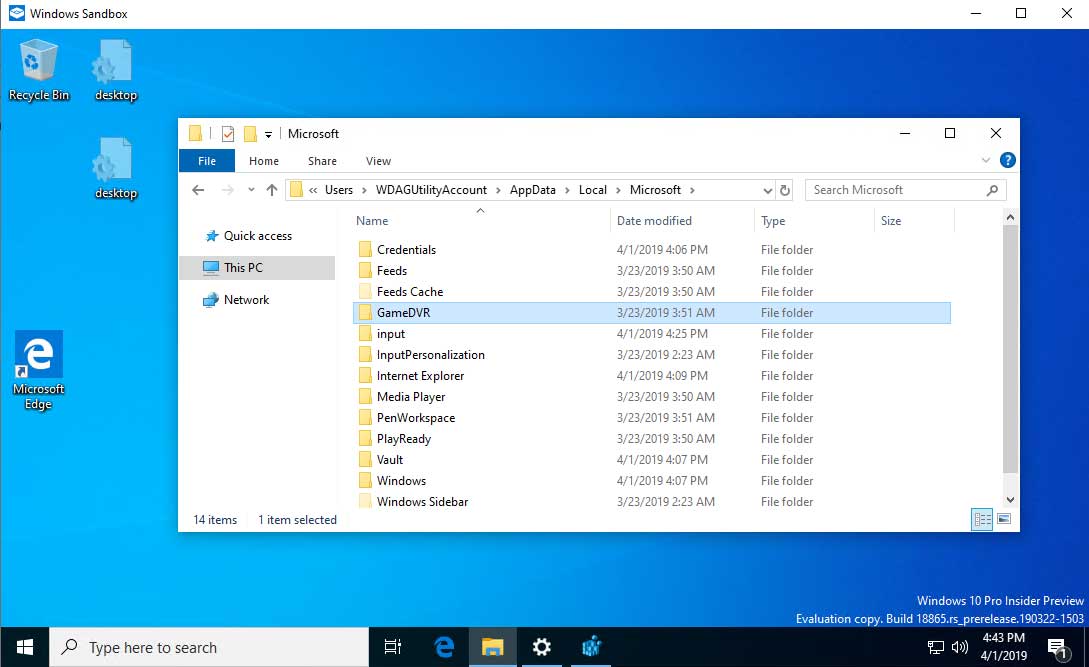The height and width of the screenshot is (667, 1089).
Task: Select the GameDVR folder
Action: point(651,313)
